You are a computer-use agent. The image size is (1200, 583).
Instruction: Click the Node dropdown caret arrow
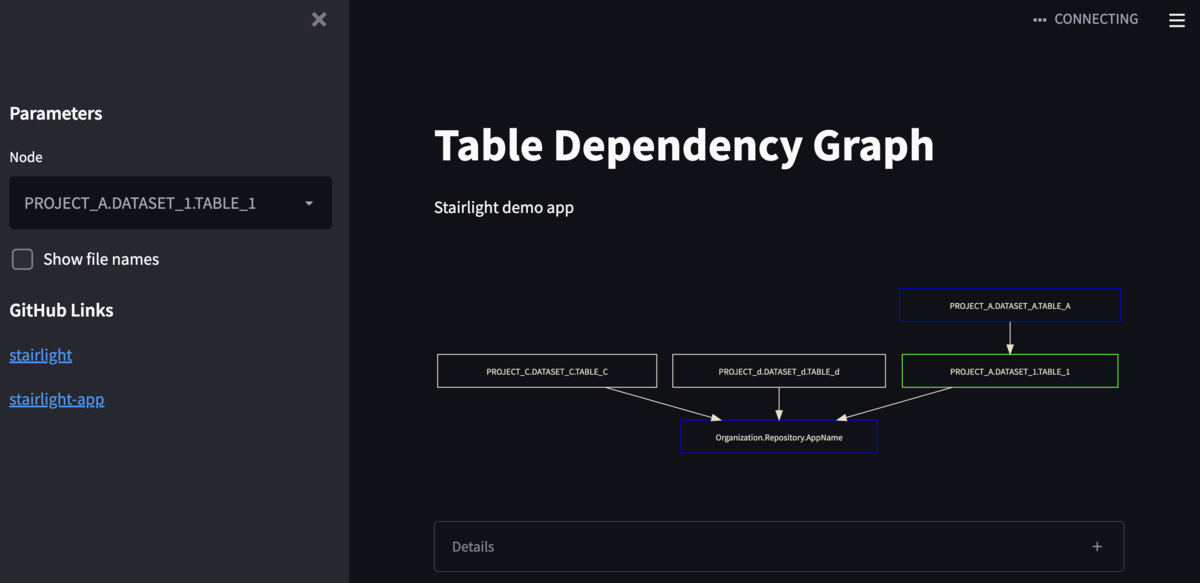(x=309, y=203)
